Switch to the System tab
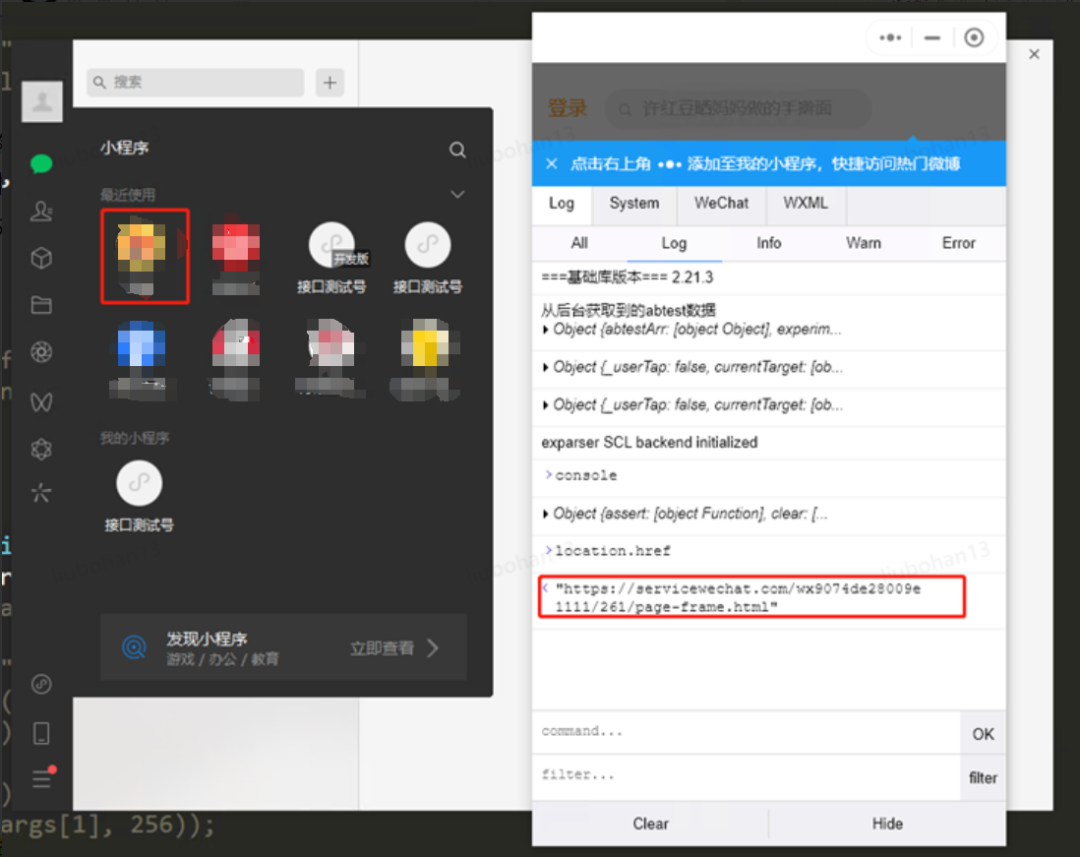The height and width of the screenshot is (857, 1080). (634, 203)
